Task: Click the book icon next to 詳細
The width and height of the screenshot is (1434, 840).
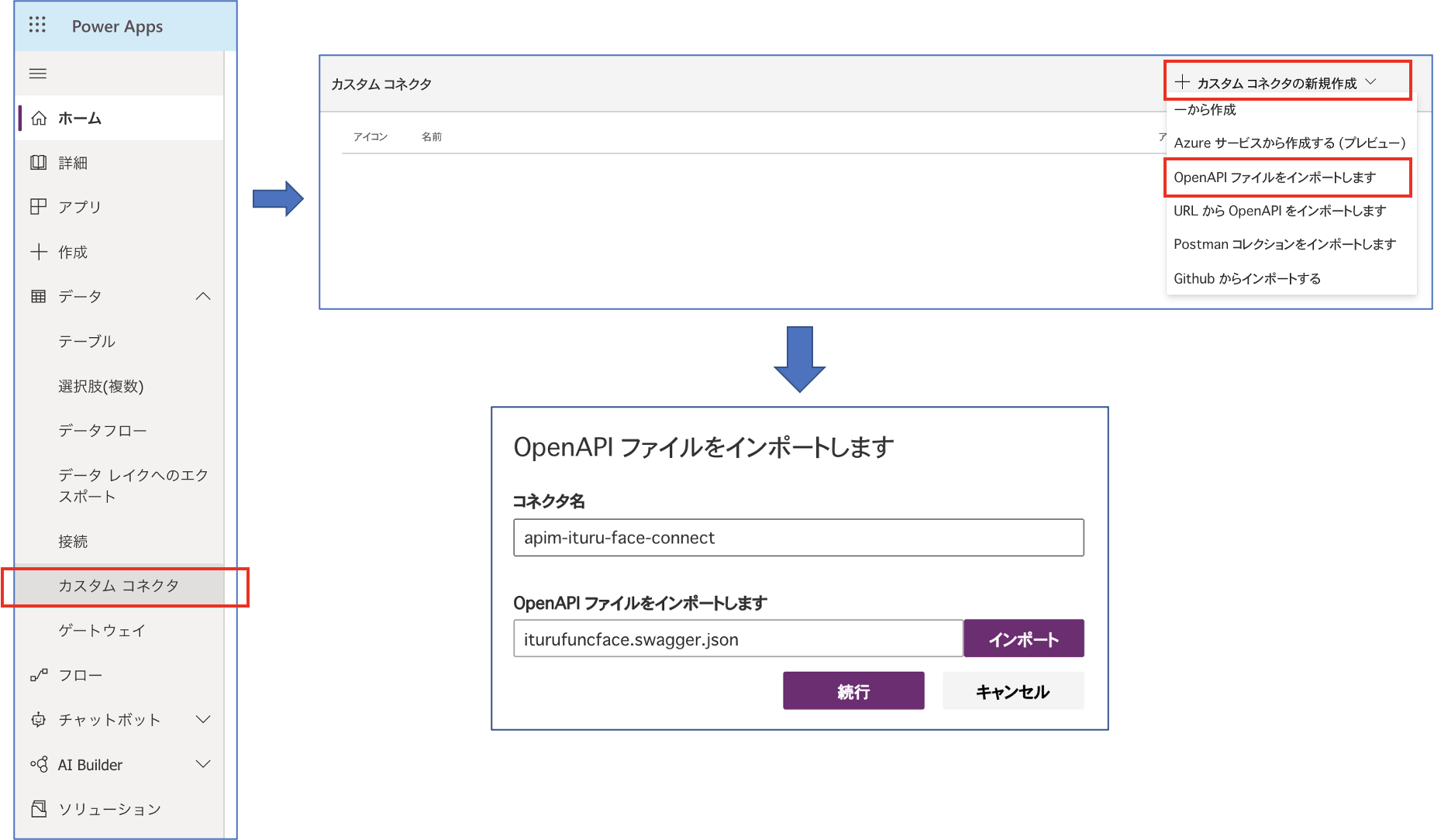Action: pyautogui.click(x=38, y=162)
